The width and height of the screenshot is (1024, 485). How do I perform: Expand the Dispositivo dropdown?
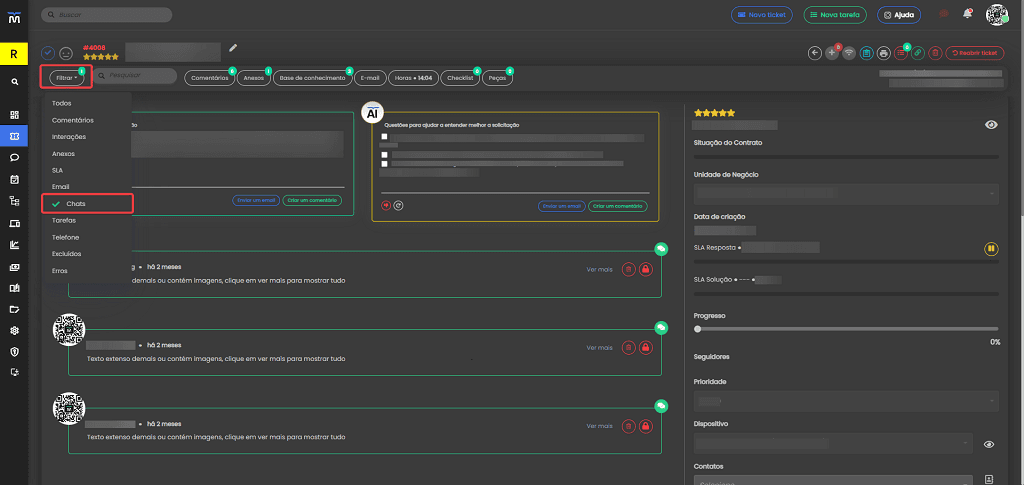click(x=833, y=444)
